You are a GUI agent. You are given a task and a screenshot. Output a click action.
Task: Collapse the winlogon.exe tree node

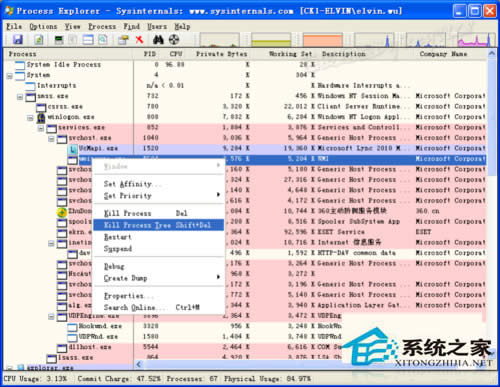click(x=30, y=118)
